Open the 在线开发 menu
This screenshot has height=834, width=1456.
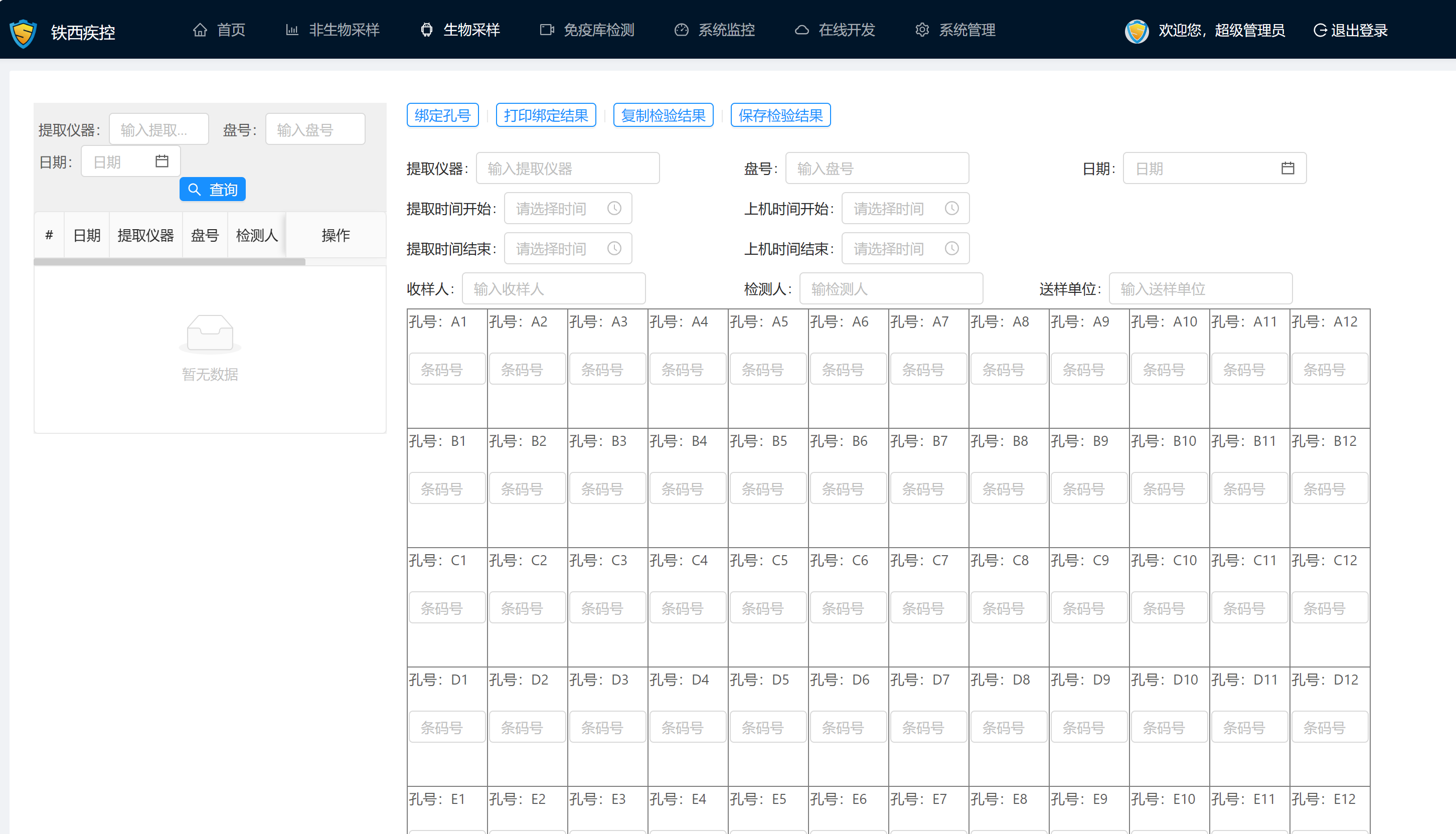tap(835, 30)
